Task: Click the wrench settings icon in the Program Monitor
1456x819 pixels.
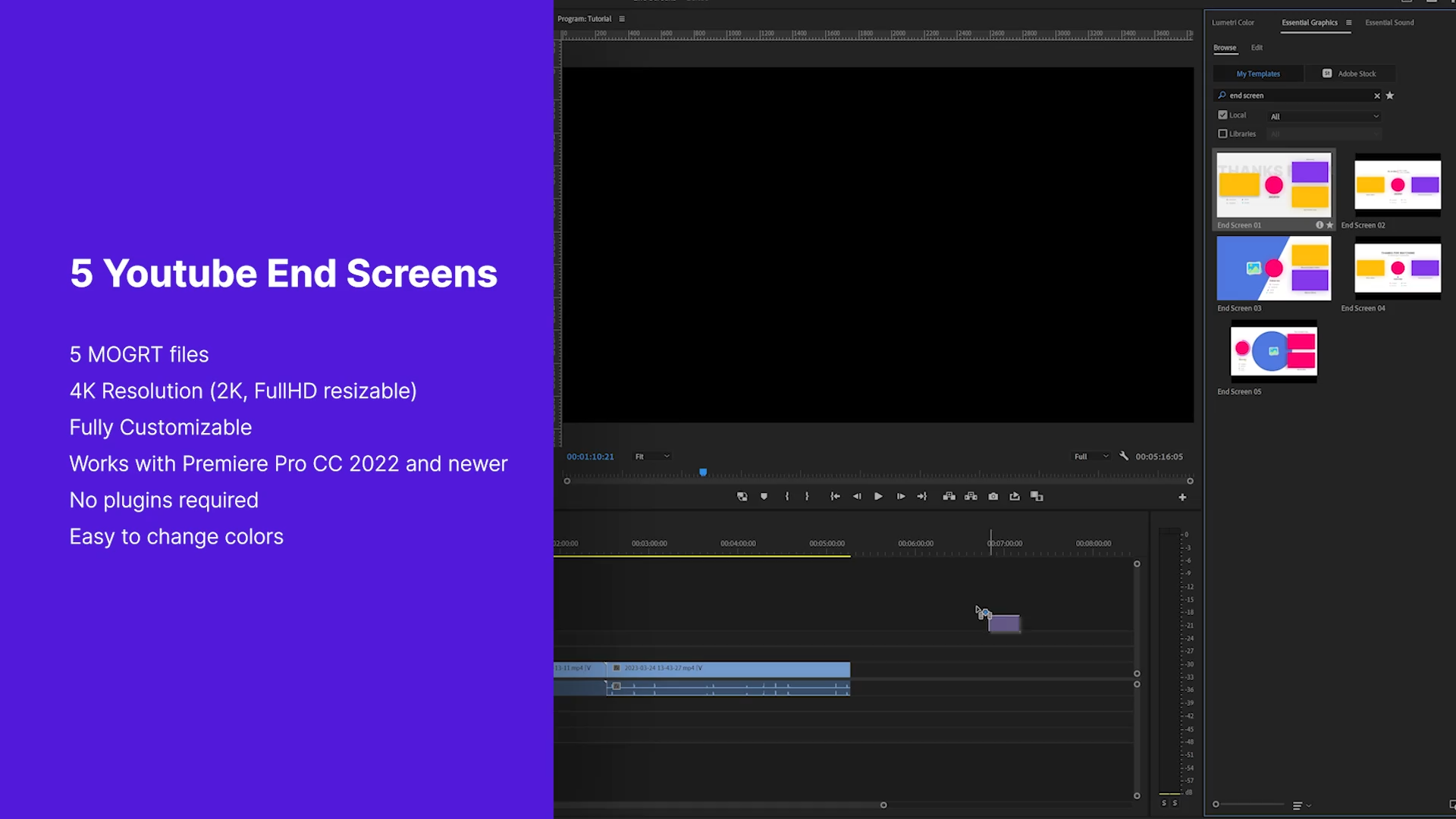Action: pos(1124,457)
